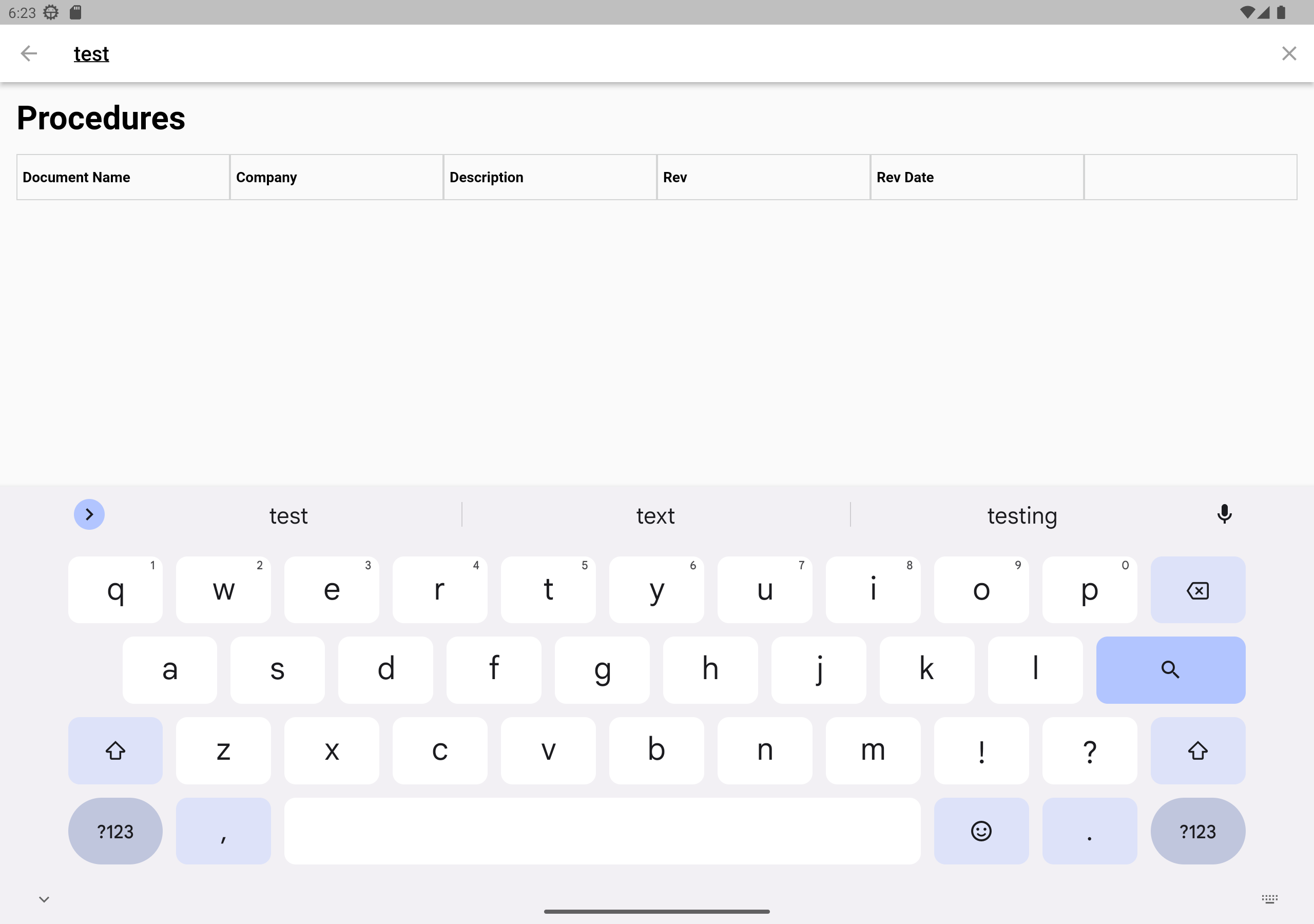Switch to symbols with right ?123 key

(x=1197, y=831)
